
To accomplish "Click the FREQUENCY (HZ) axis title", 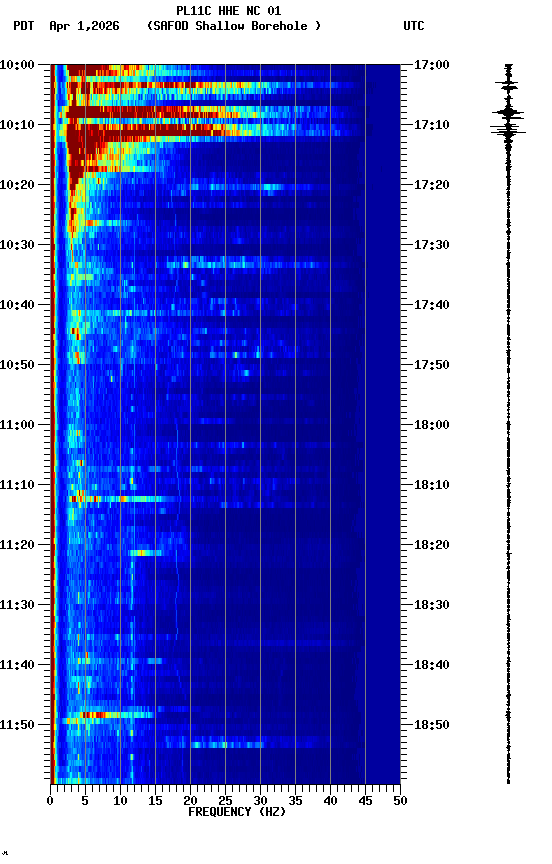I will click(237, 812).
